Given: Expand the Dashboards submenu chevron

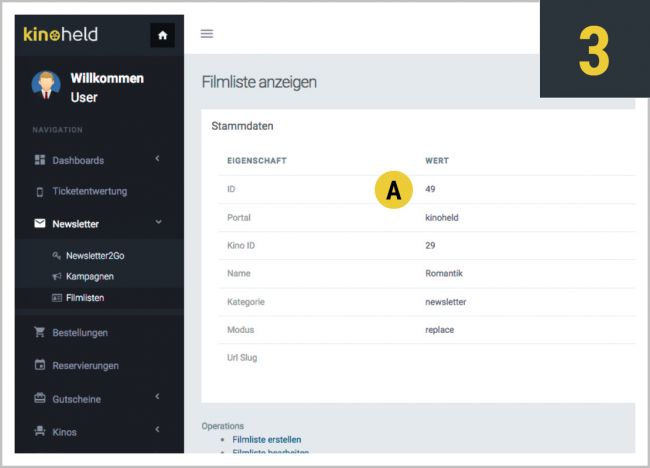Looking at the screenshot, I should tap(157, 159).
